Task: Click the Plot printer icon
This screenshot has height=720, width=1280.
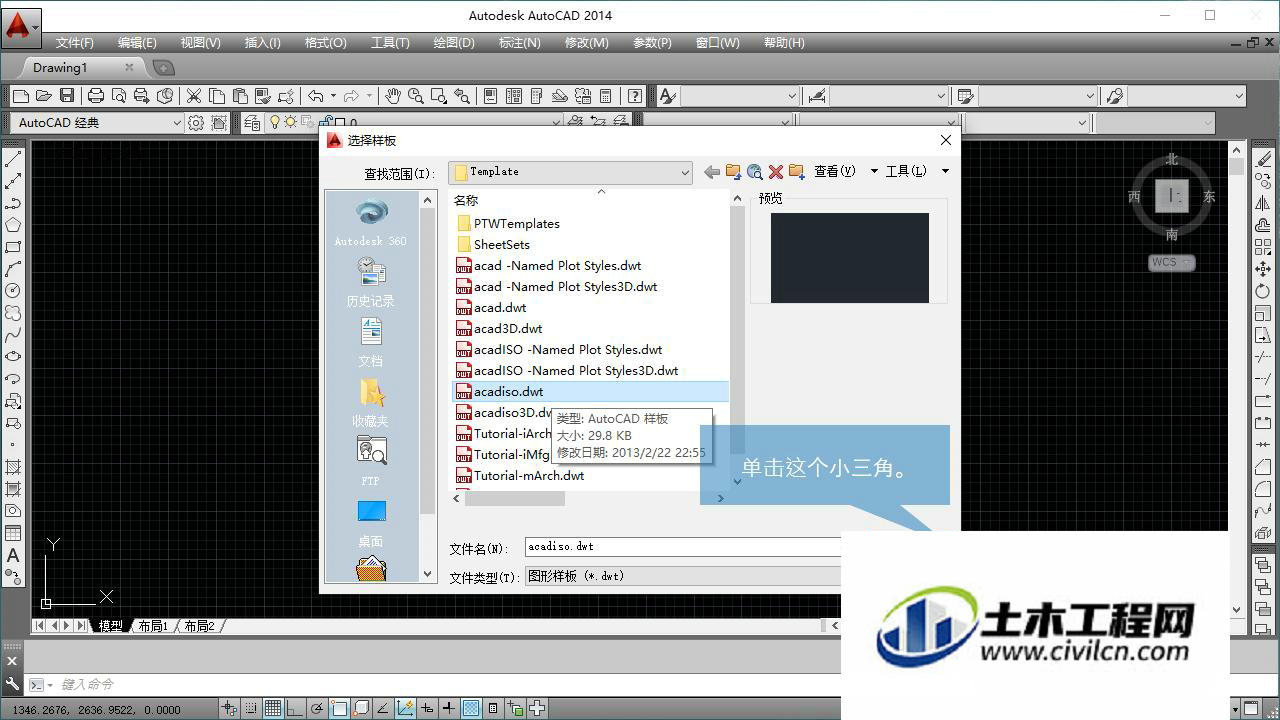Action: tap(96, 96)
